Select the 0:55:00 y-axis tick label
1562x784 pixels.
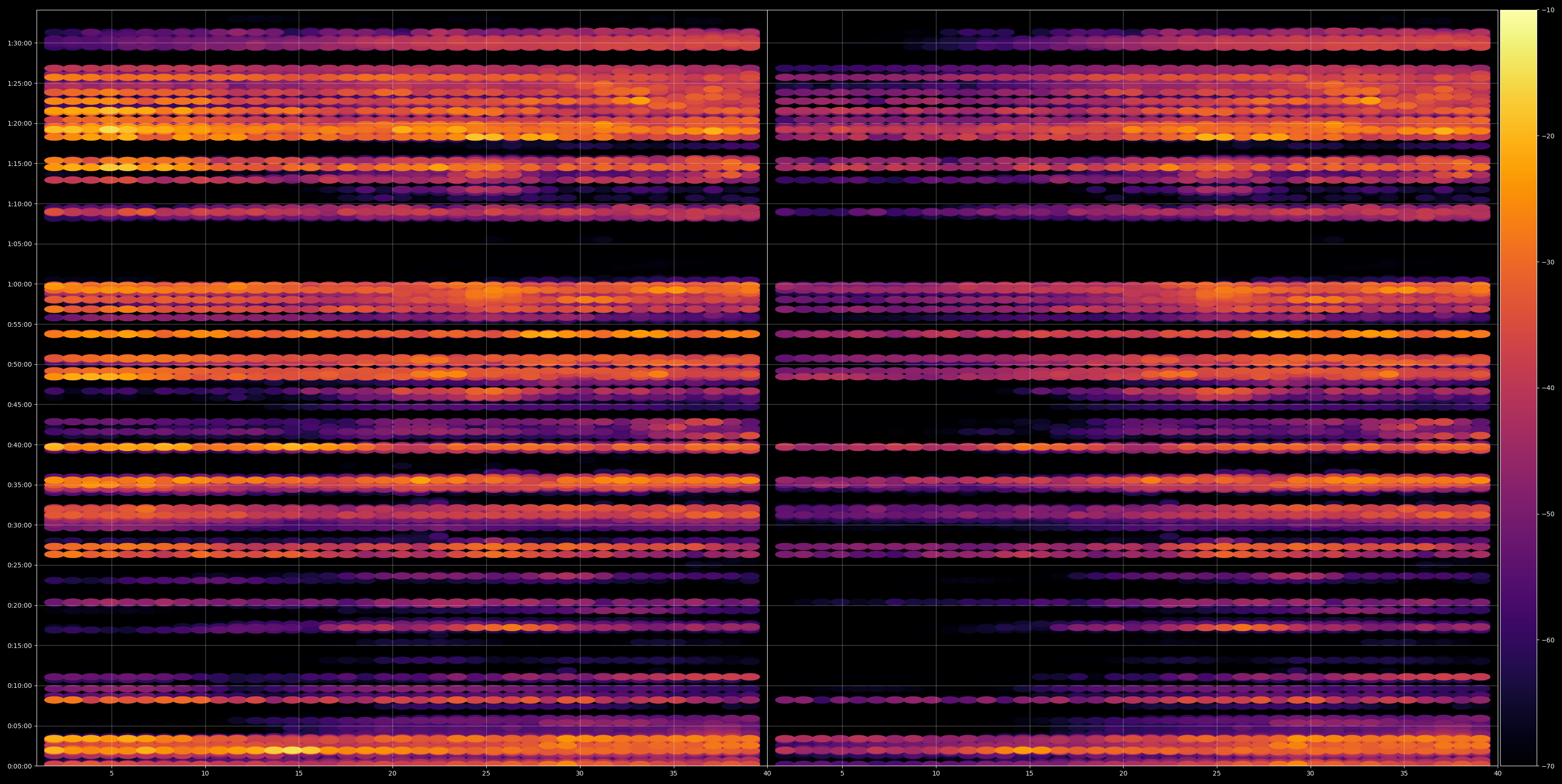tap(20, 324)
